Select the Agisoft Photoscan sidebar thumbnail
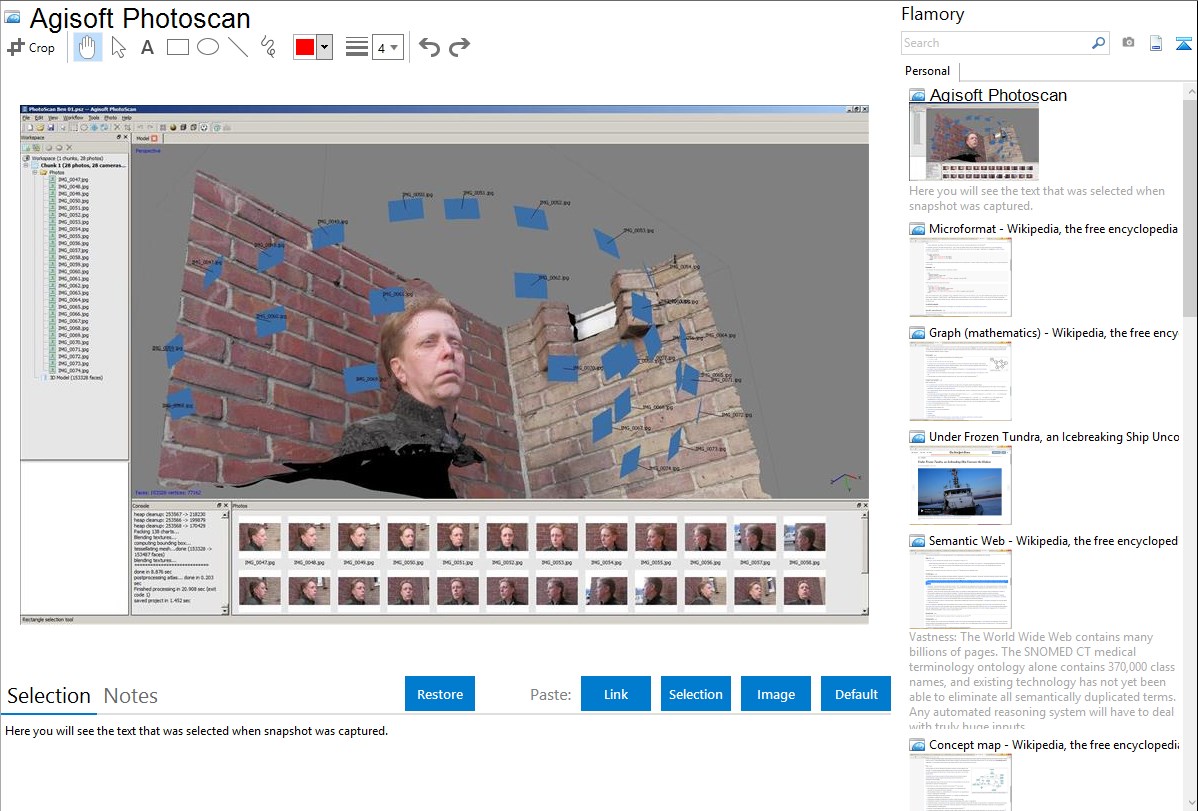 point(974,143)
